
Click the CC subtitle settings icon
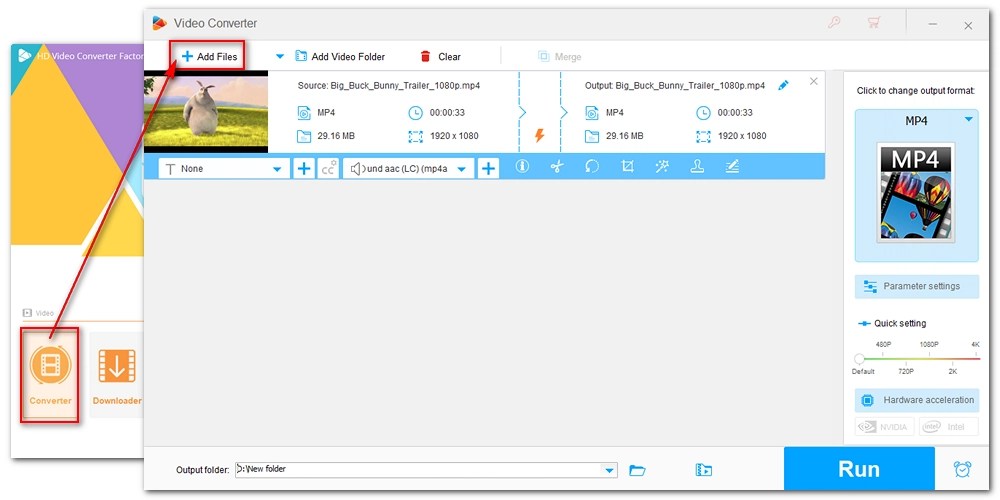point(328,169)
